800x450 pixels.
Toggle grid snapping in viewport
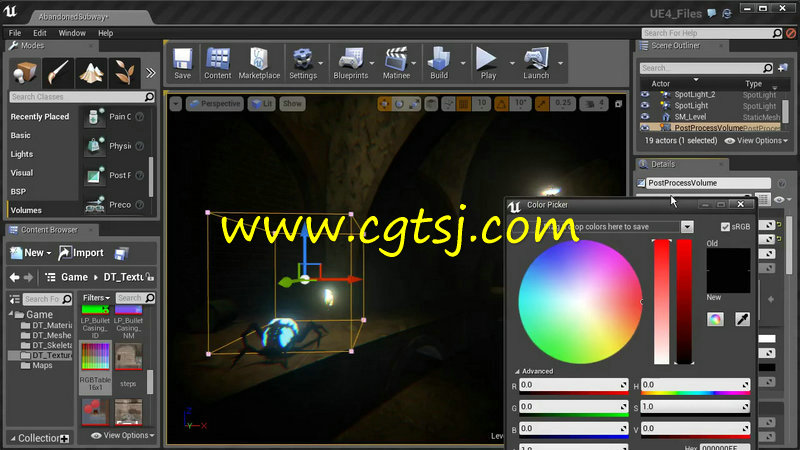(463, 104)
